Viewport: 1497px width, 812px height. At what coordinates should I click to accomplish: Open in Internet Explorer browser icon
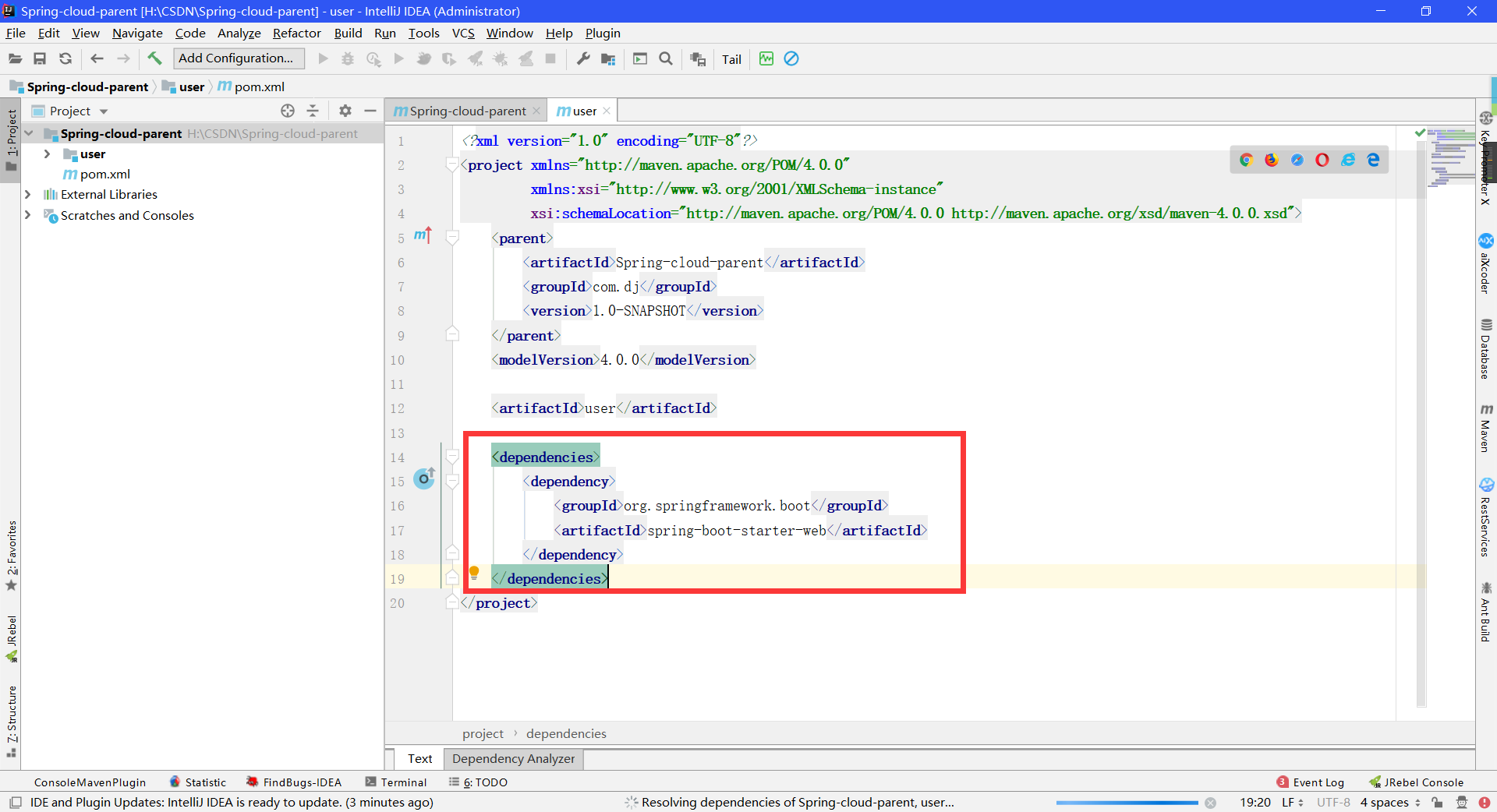point(1348,160)
